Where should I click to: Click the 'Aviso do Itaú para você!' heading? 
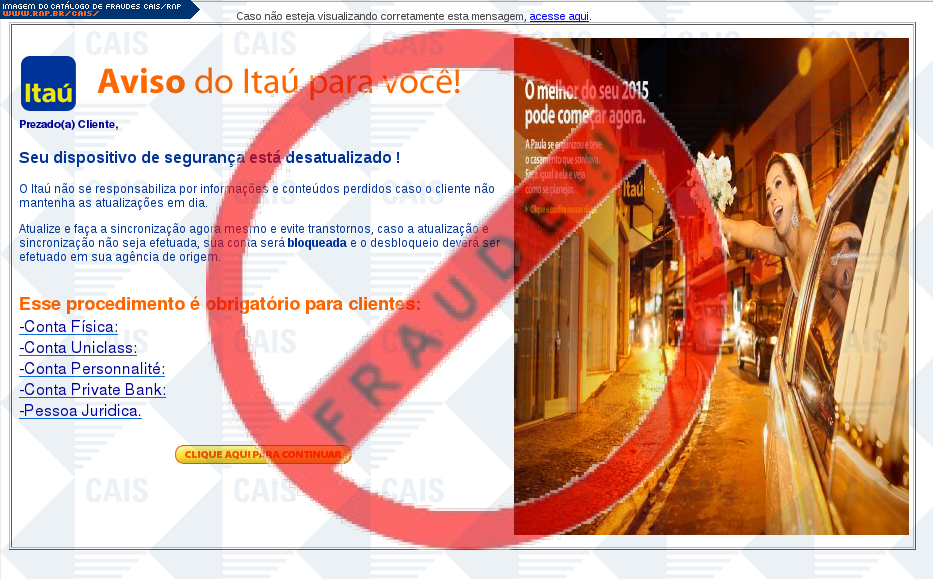[279, 82]
